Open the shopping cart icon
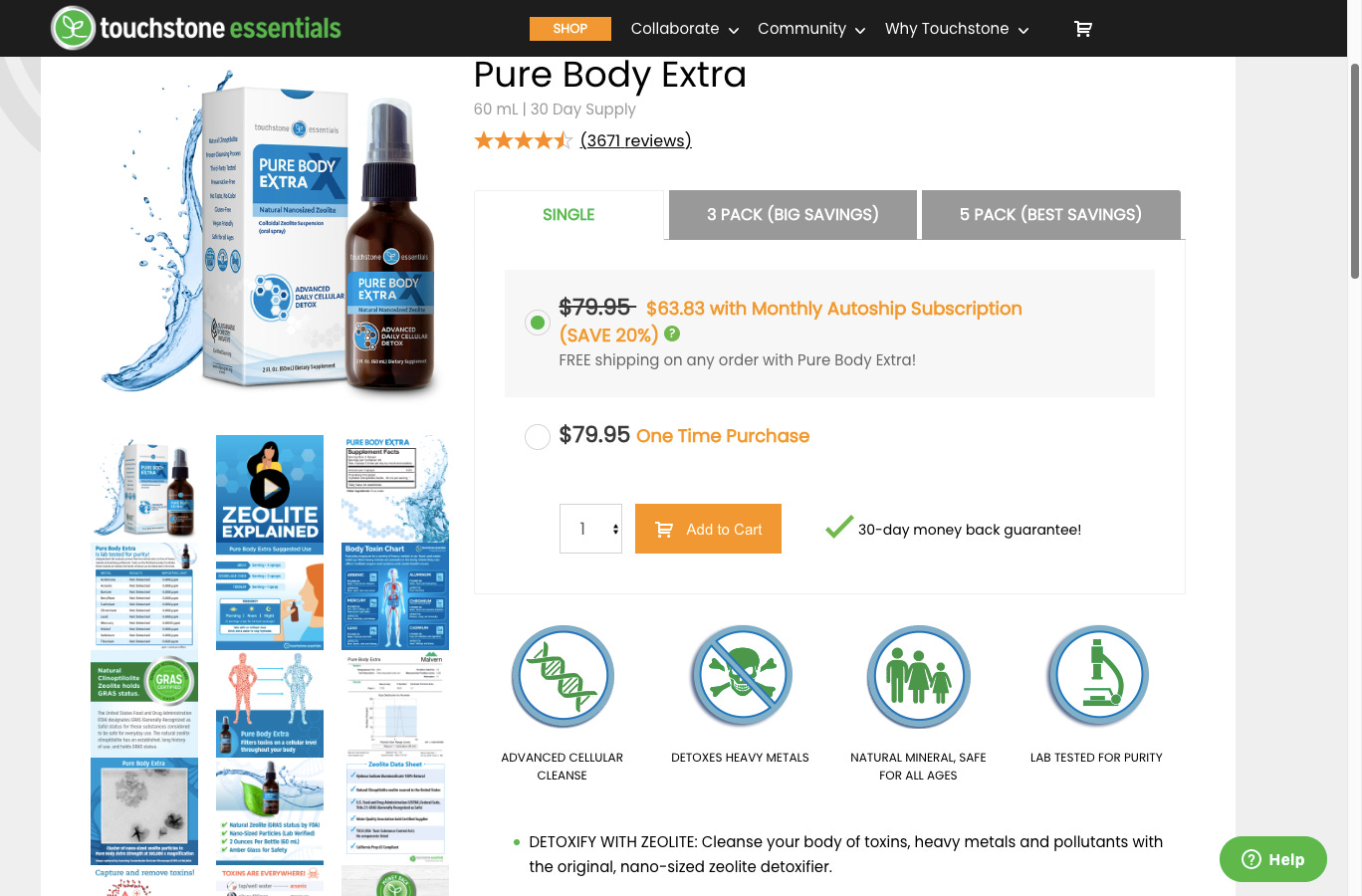Screen dimensions: 1362x896 (1083, 29)
